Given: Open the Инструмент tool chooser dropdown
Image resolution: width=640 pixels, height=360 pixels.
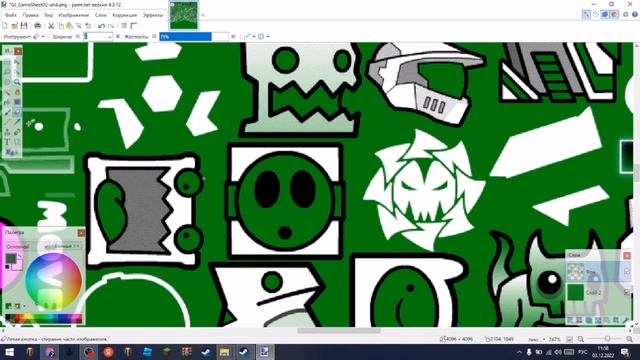Looking at the screenshot, I should click(x=39, y=36).
